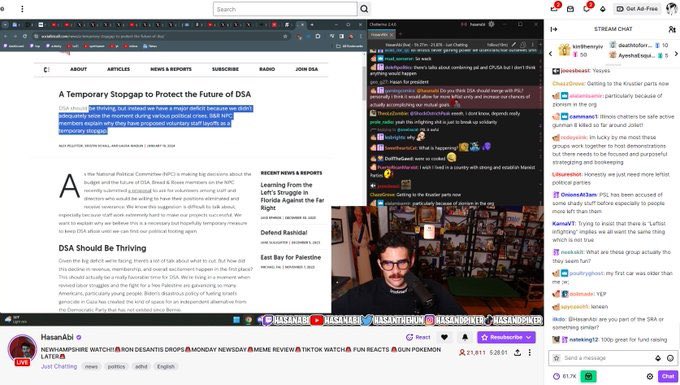Image resolution: width=680 pixels, height=385 pixels.
Task: Open the notifications inbox icon
Action: 570,9
